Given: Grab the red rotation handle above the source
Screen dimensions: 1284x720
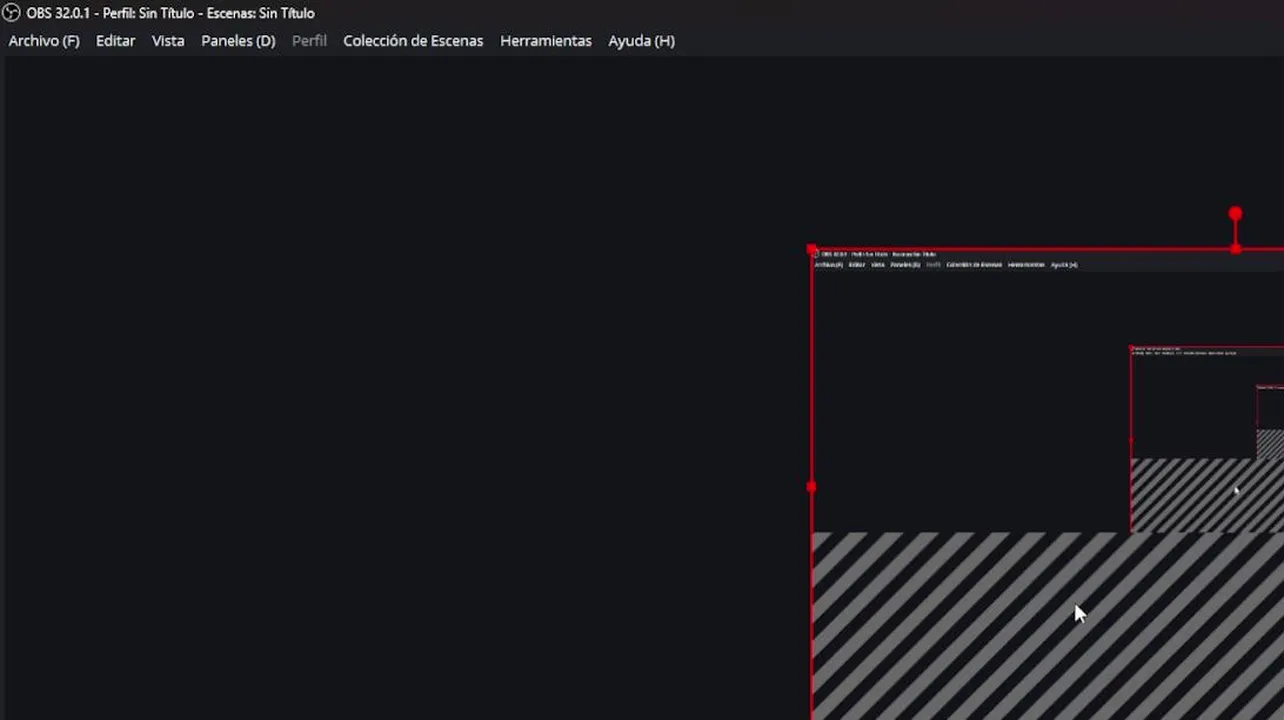Looking at the screenshot, I should 1235,214.
